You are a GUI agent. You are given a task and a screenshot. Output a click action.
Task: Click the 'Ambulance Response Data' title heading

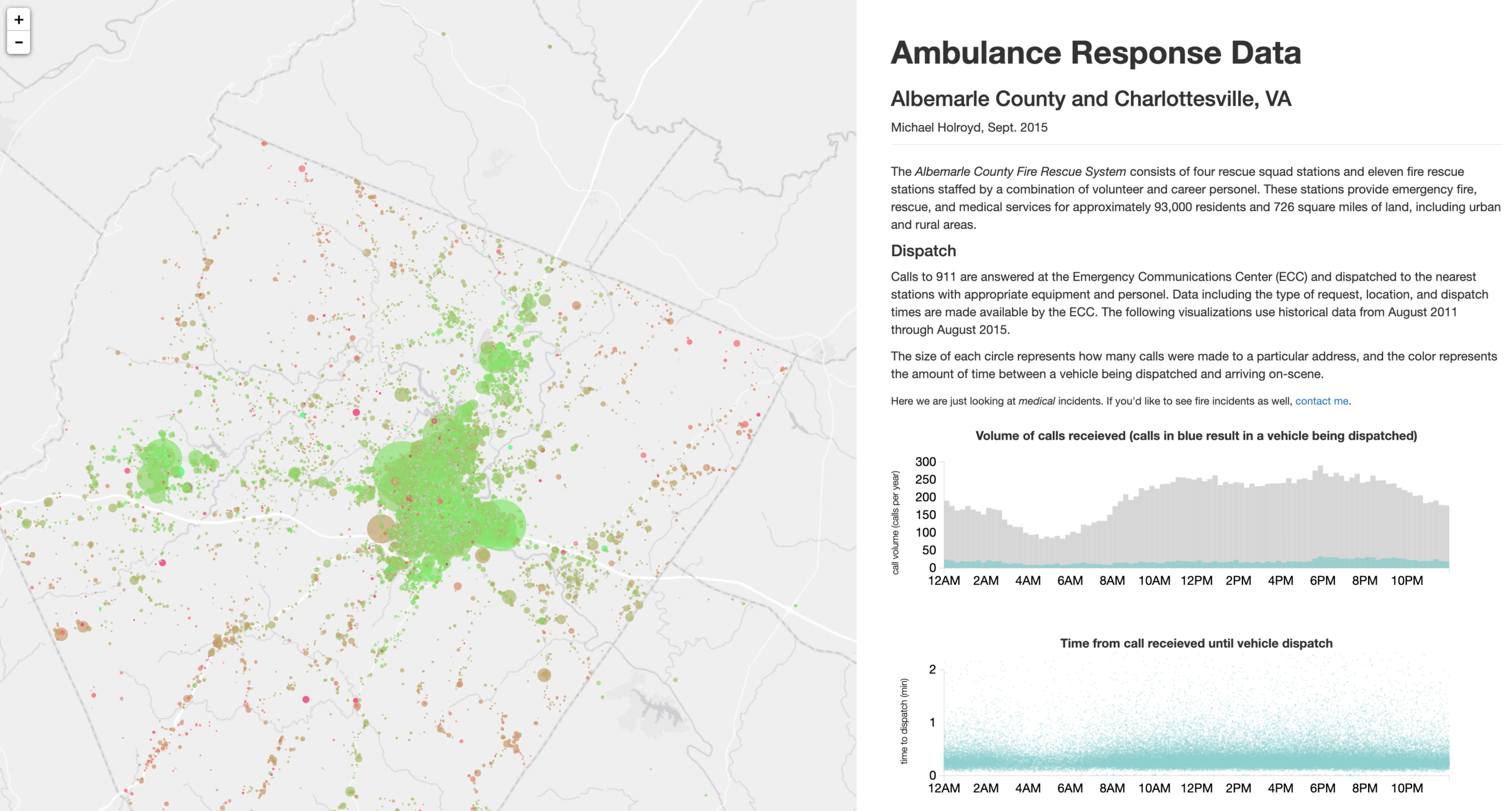click(1095, 53)
